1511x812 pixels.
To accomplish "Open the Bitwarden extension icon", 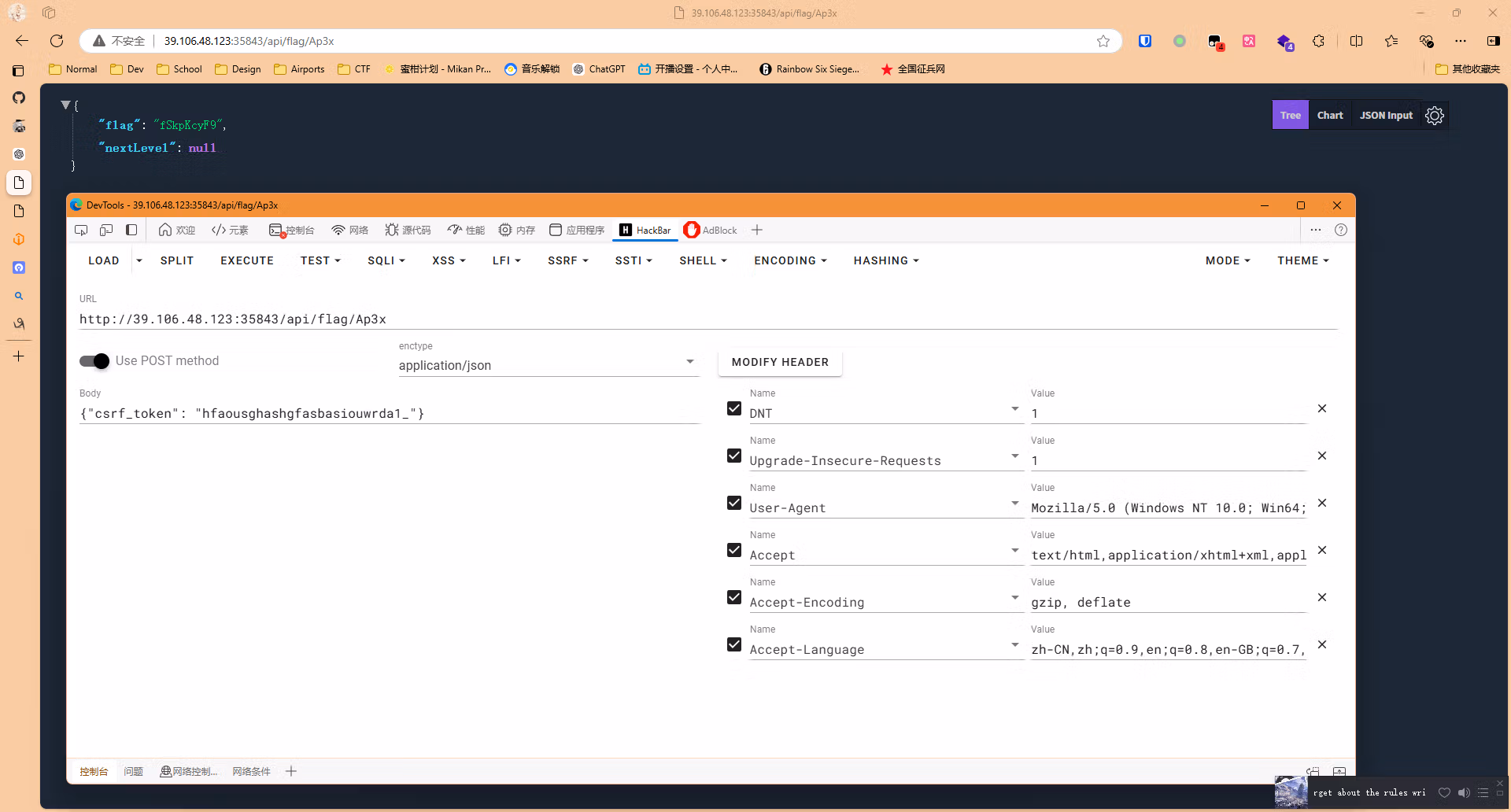I will [x=1145, y=41].
